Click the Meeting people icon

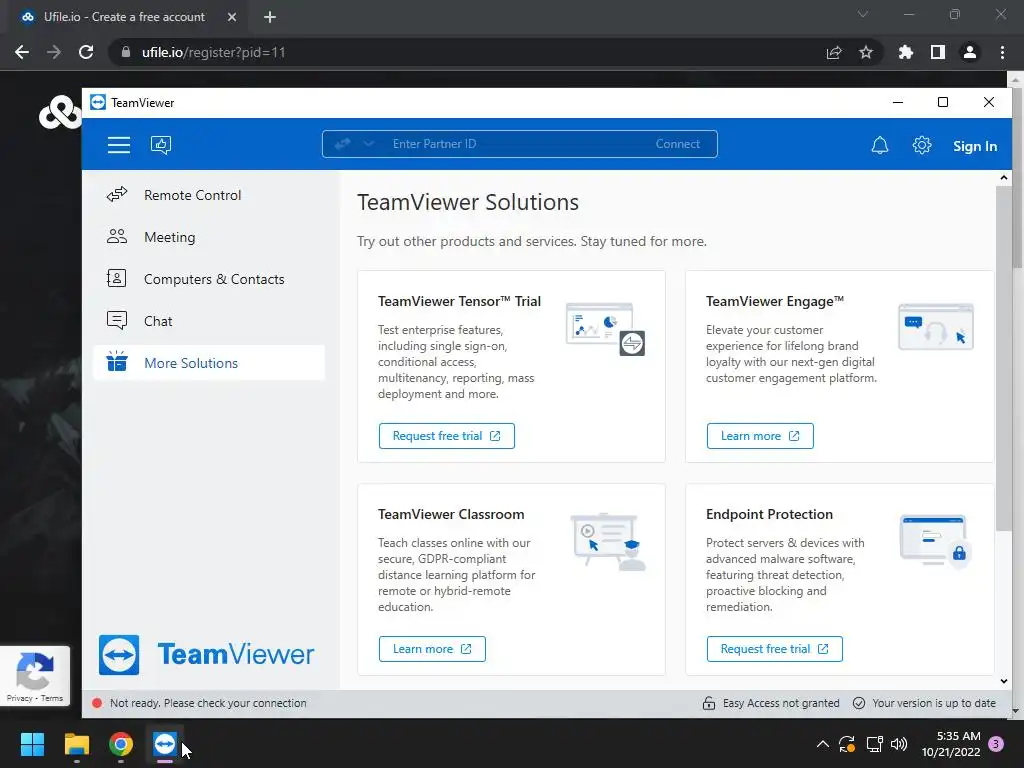tap(117, 236)
